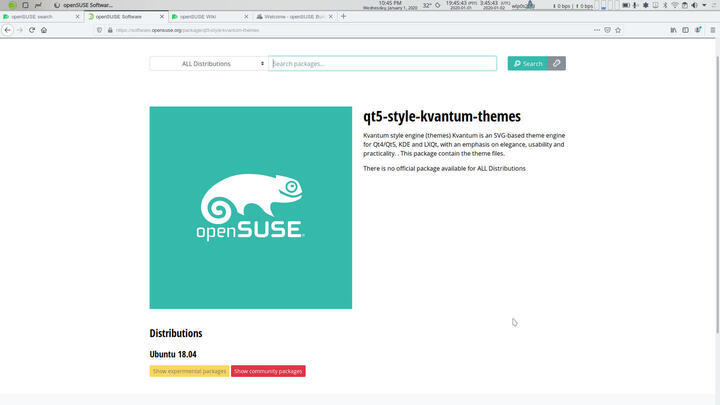Image resolution: width=720 pixels, height=405 pixels.
Task: Click the 10:45 PM clock in panel
Action: (x=390, y=5)
